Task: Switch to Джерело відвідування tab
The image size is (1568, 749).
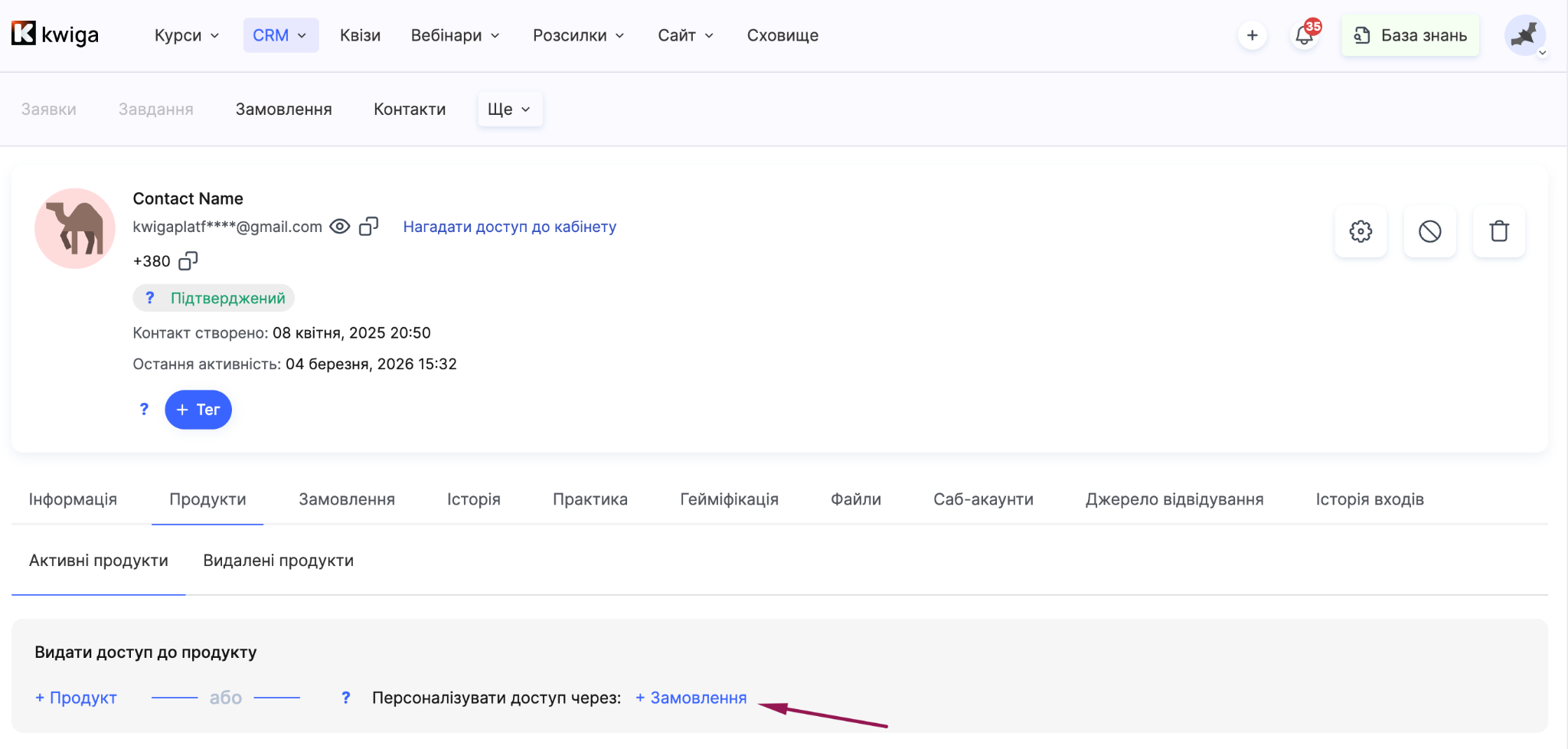Action: tap(1174, 499)
